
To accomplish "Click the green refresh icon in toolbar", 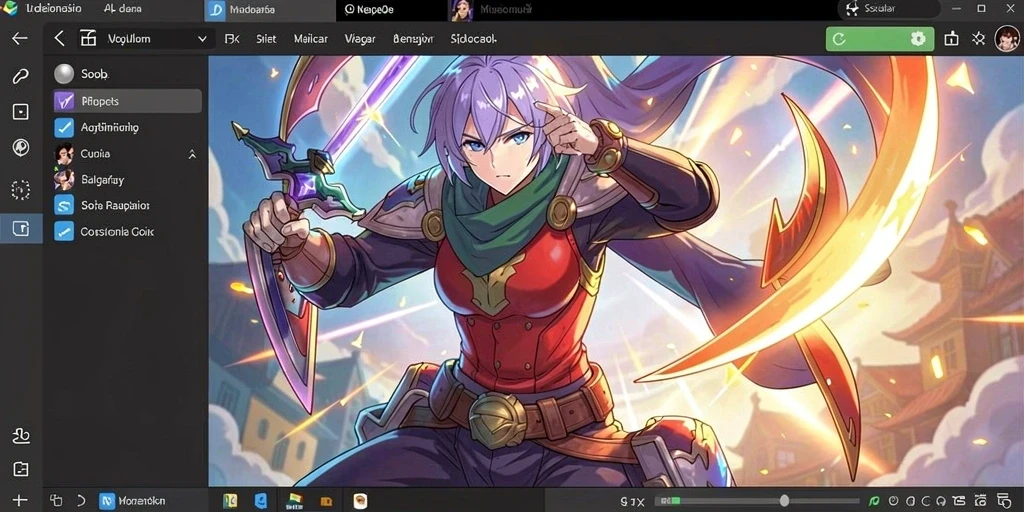I will point(839,39).
